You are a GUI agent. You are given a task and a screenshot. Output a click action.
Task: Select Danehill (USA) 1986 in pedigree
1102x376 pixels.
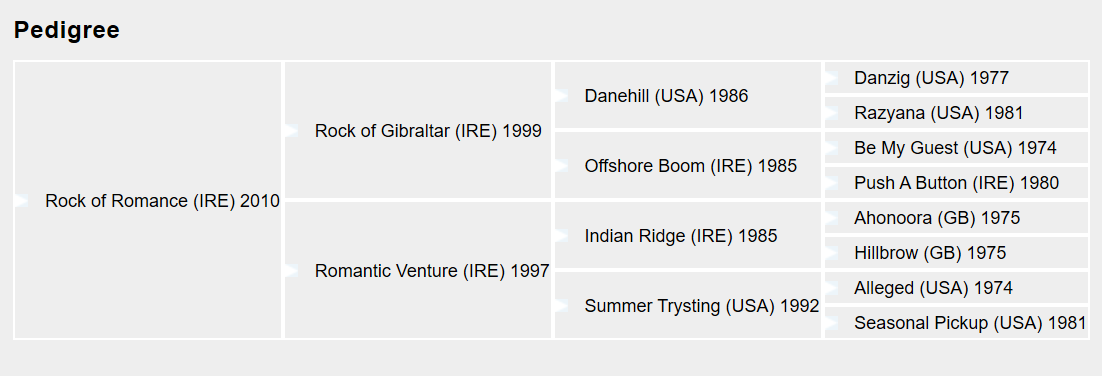point(666,96)
